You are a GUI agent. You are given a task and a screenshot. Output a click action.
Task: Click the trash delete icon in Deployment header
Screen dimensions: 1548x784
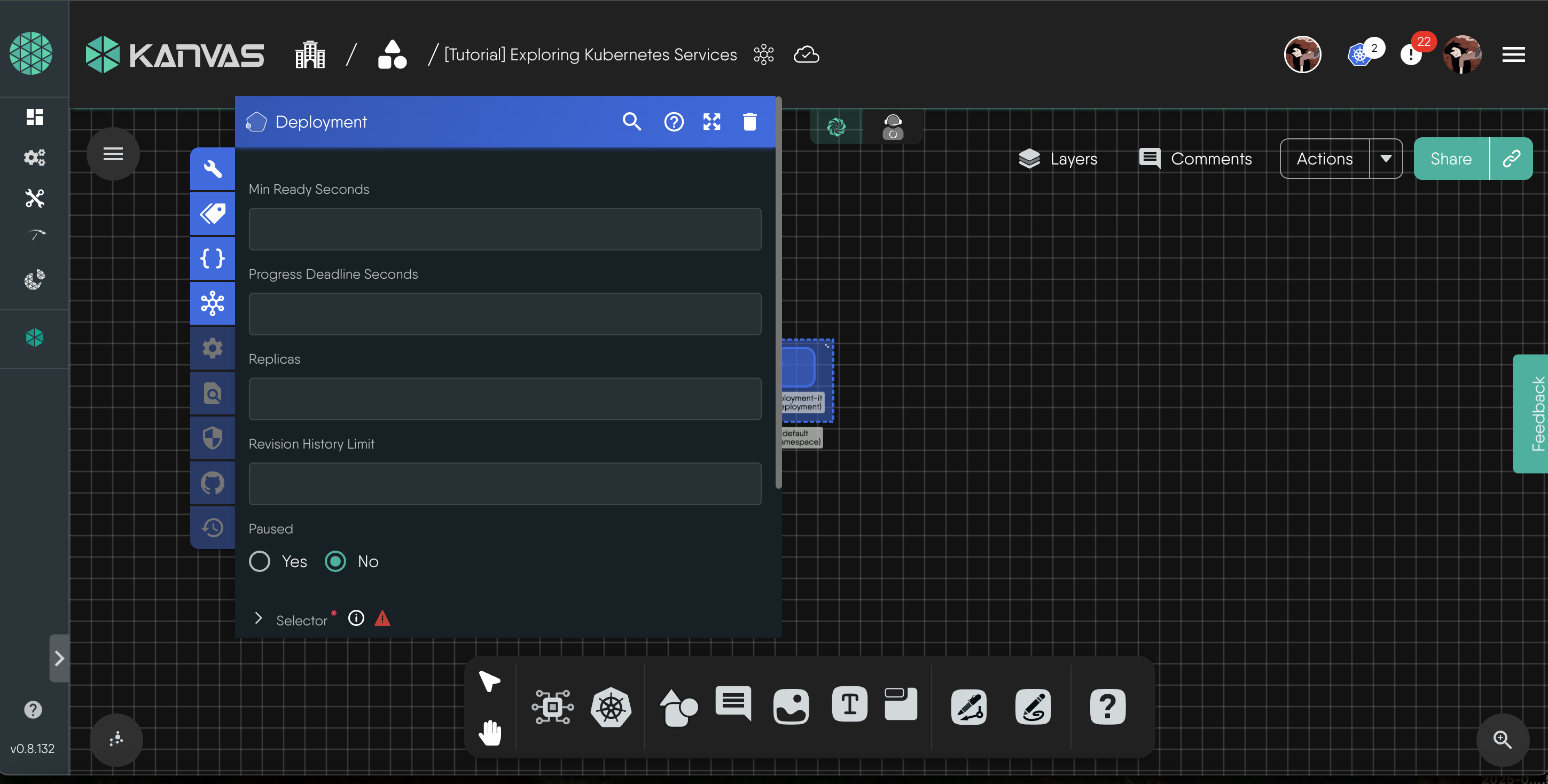pos(749,122)
